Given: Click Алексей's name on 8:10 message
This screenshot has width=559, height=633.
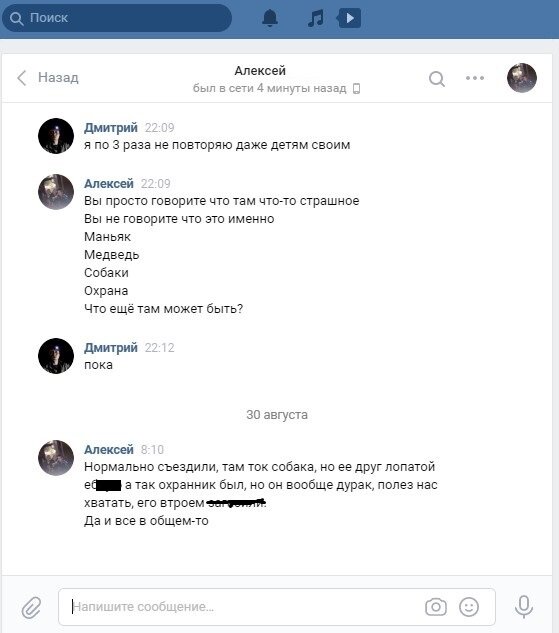Looking at the screenshot, I should 109,449.
